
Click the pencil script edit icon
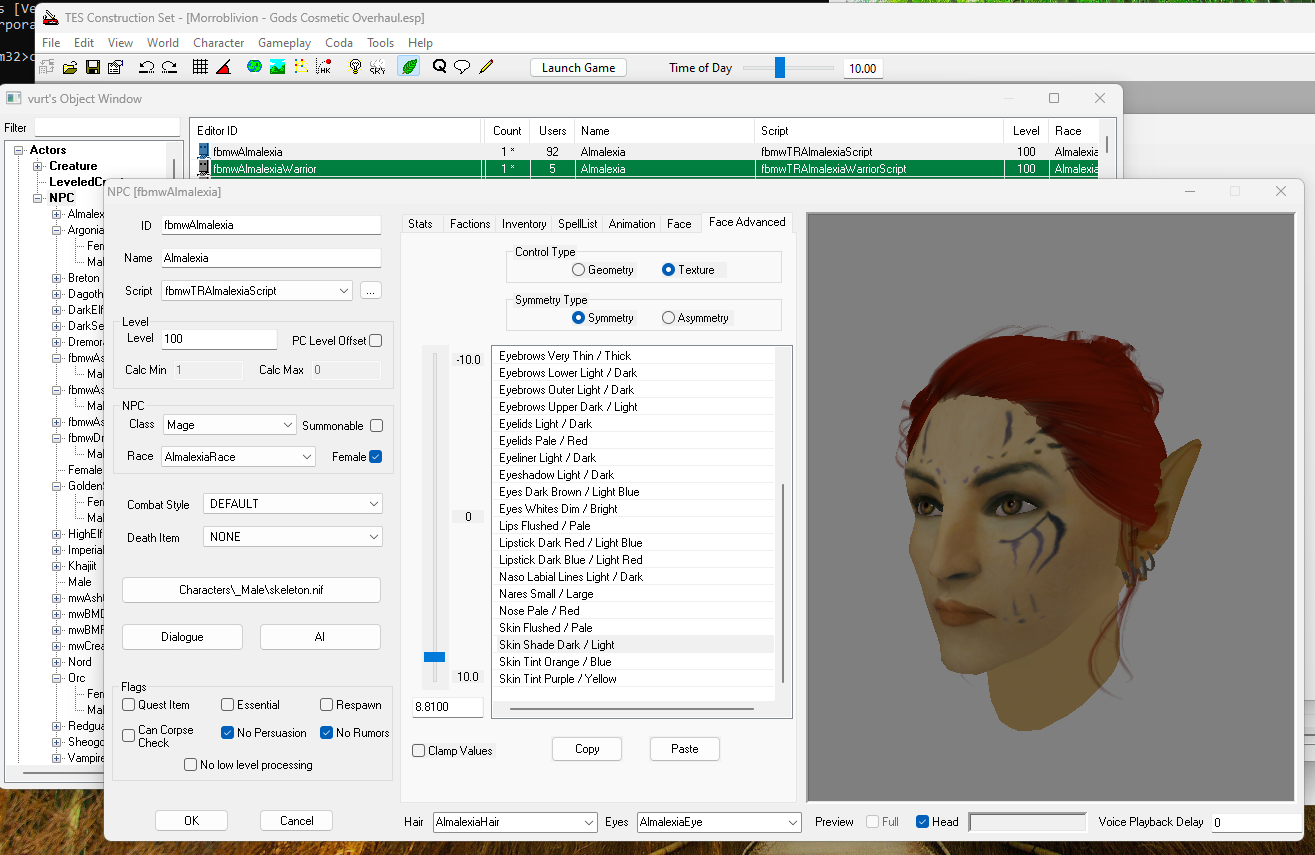pos(486,67)
